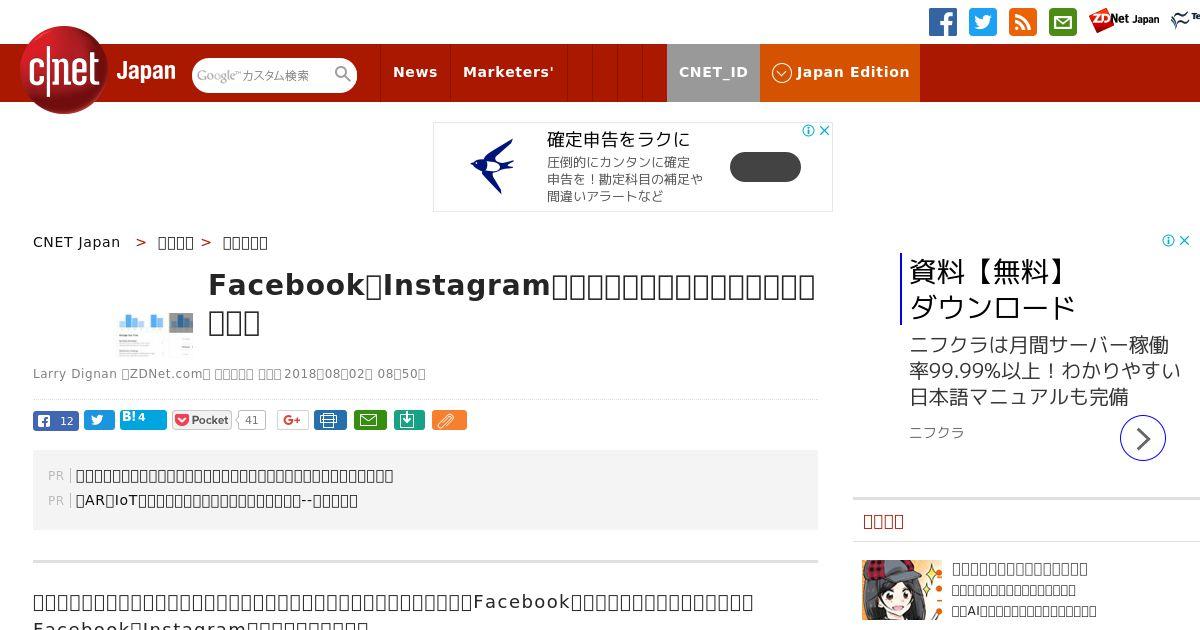Click the circular arrow button in sidebar ad
Screen dimensions: 1200x630
1143,438
